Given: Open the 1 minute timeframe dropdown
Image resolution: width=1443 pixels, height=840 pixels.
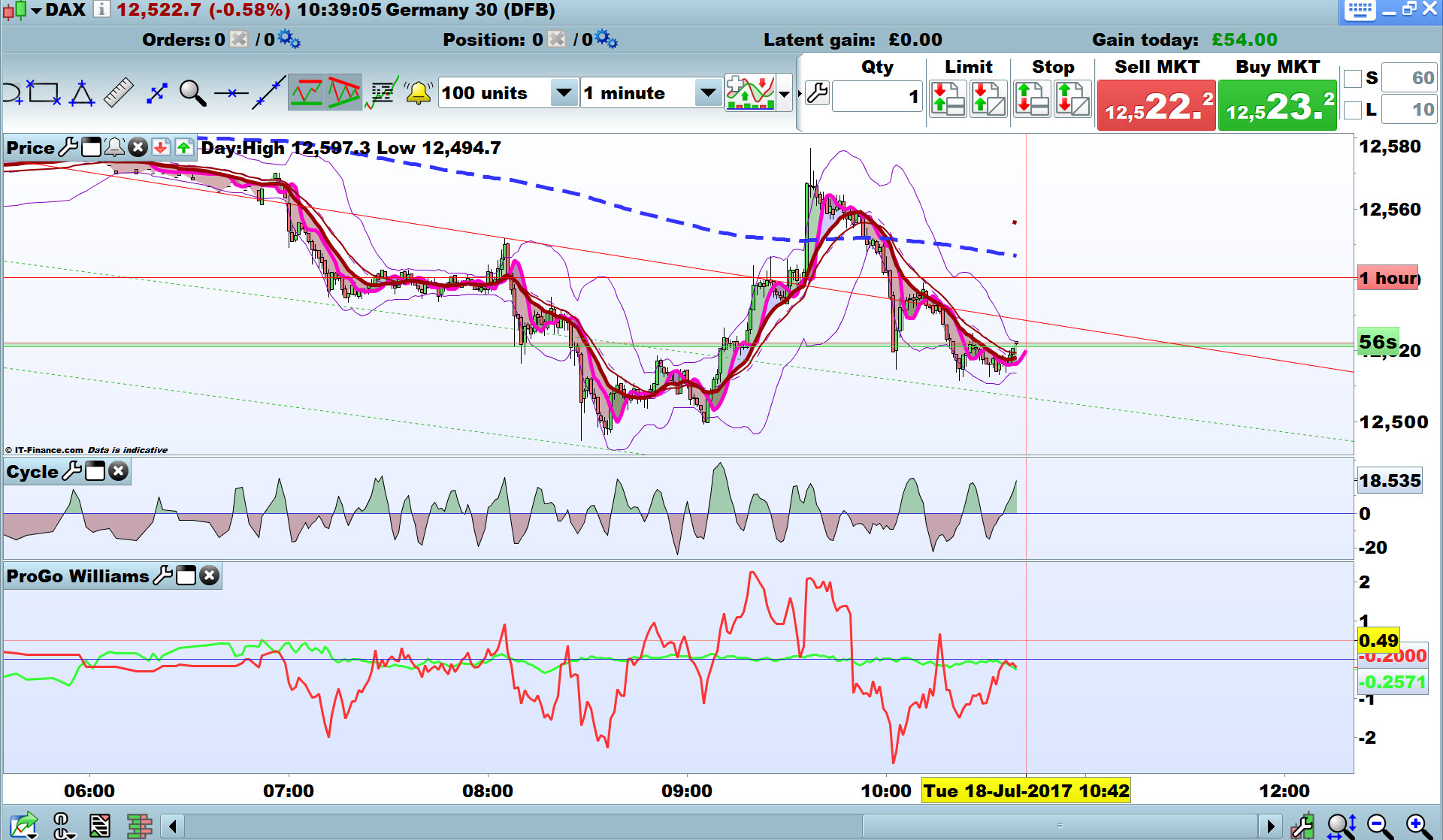Looking at the screenshot, I should 707,93.
